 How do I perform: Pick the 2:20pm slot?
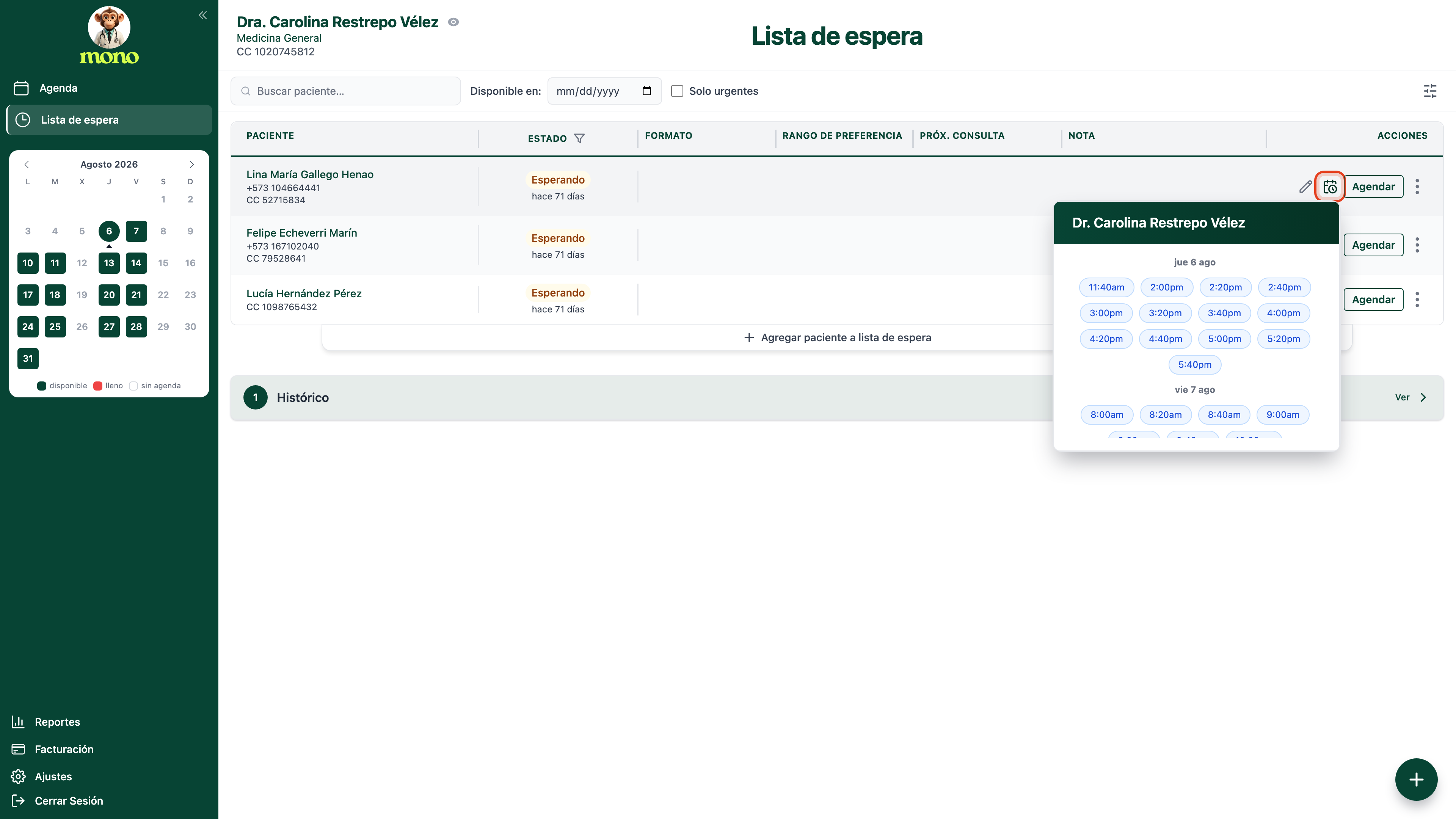pyautogui.click(x=1225, y=287)
